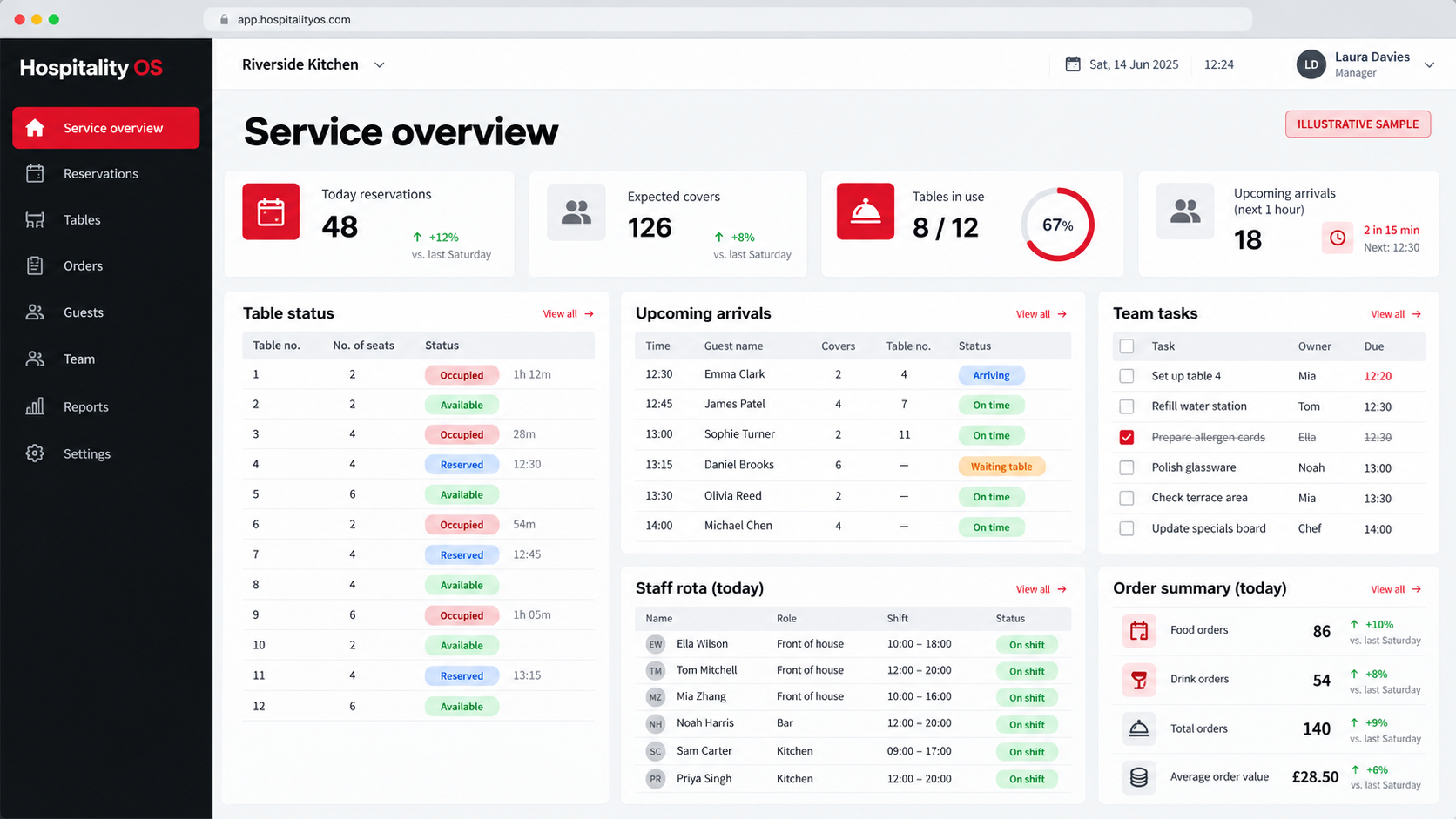Click the red calendar icon for Today reservations
Viewport: 1456px width, 819px height.
pyautogui.click(x=271, y=211)
